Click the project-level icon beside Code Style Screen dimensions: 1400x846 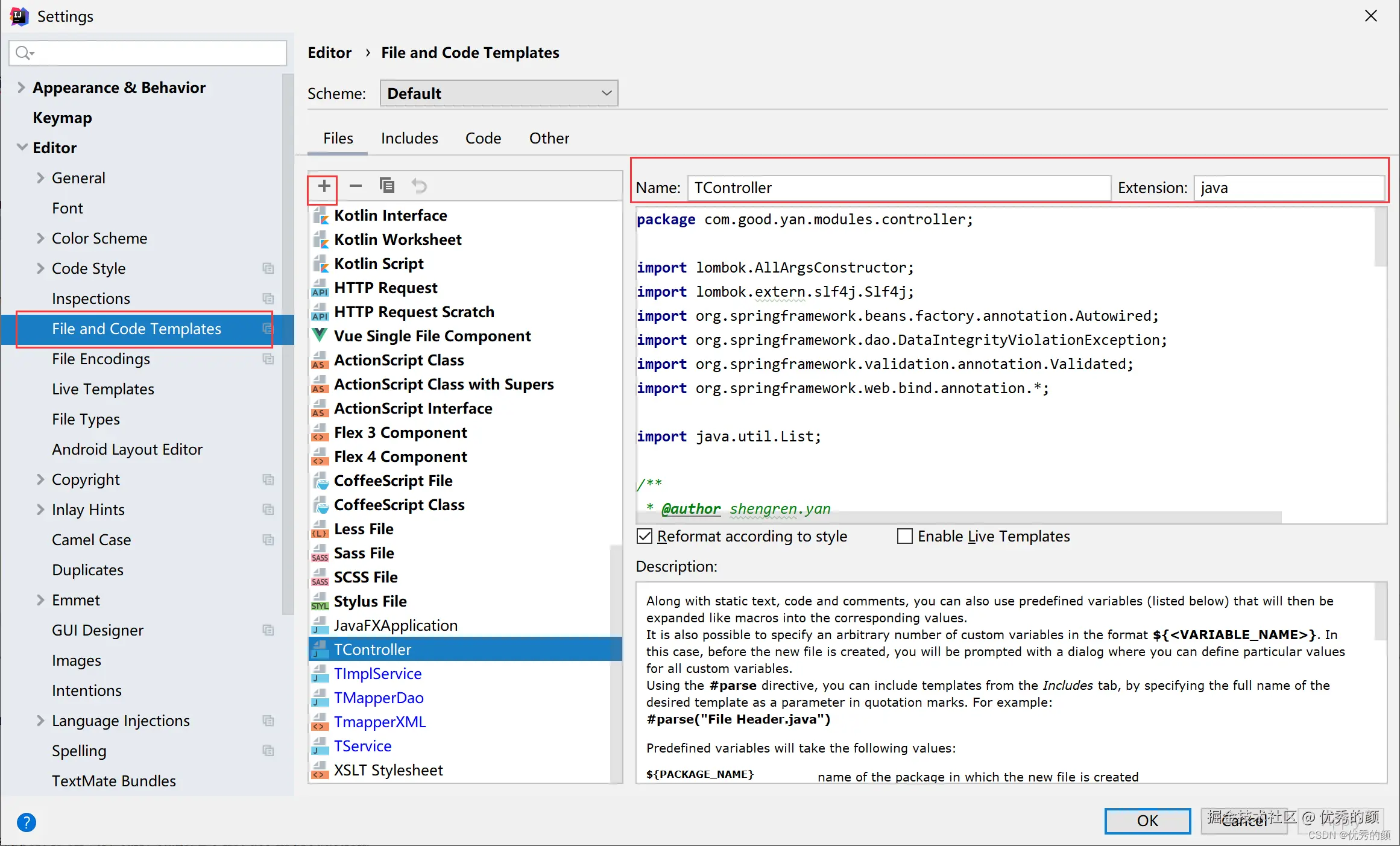(268, 268)
